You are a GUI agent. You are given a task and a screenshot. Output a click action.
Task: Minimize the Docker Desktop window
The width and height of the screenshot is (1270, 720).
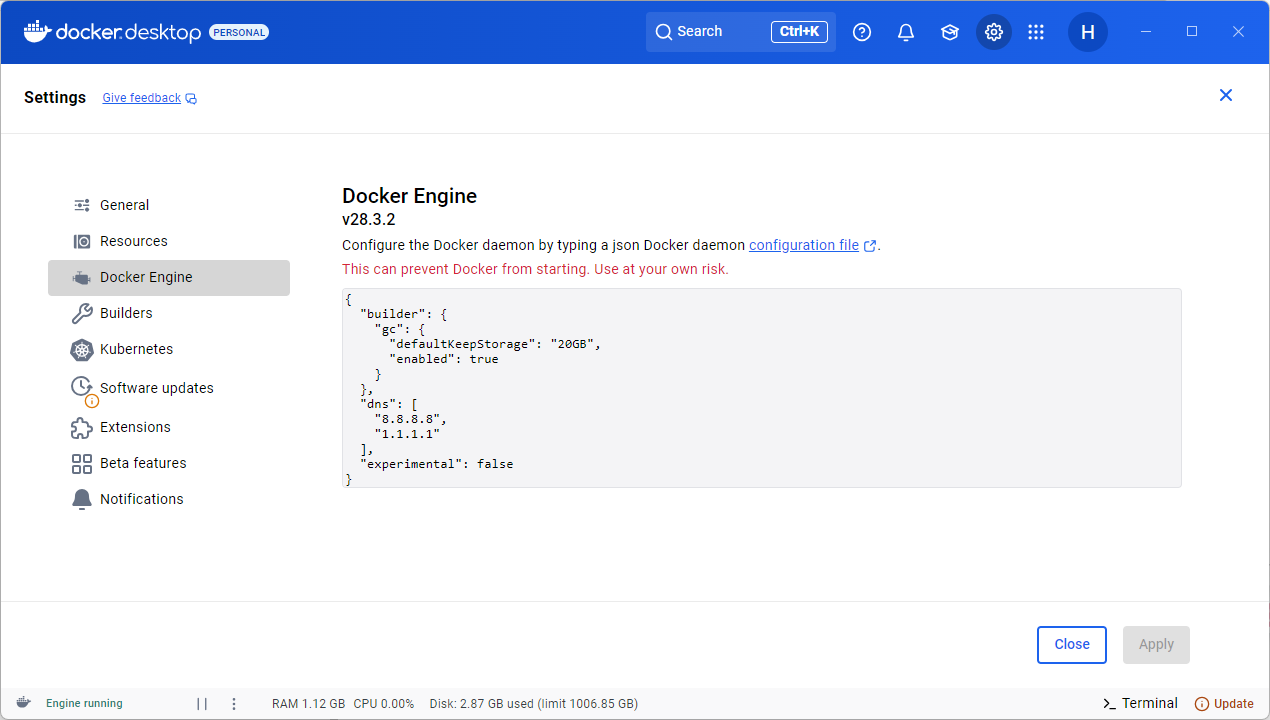click(x=1146, y=32)
